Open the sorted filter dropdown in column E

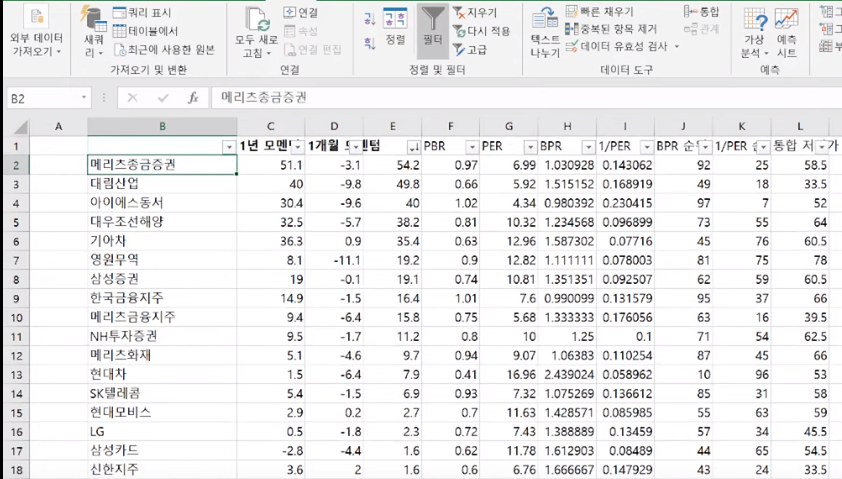(414, 147)
